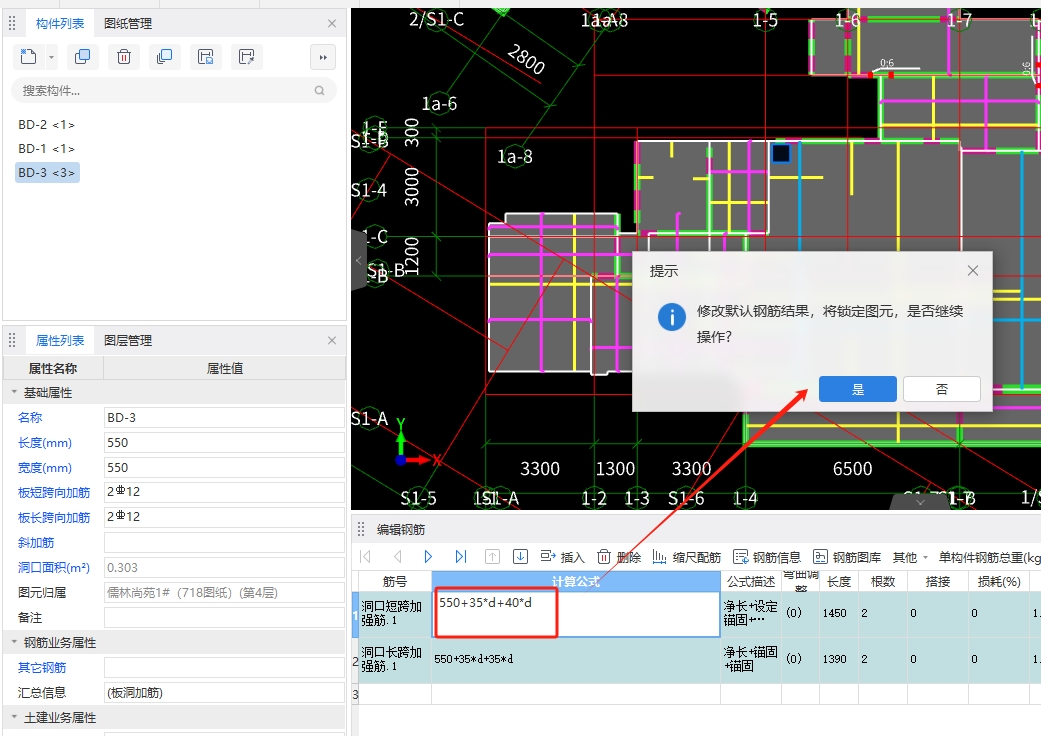Collapse the 钢筋业务属性 group
The image size is (1041, 736).
(x=14, y=642)
